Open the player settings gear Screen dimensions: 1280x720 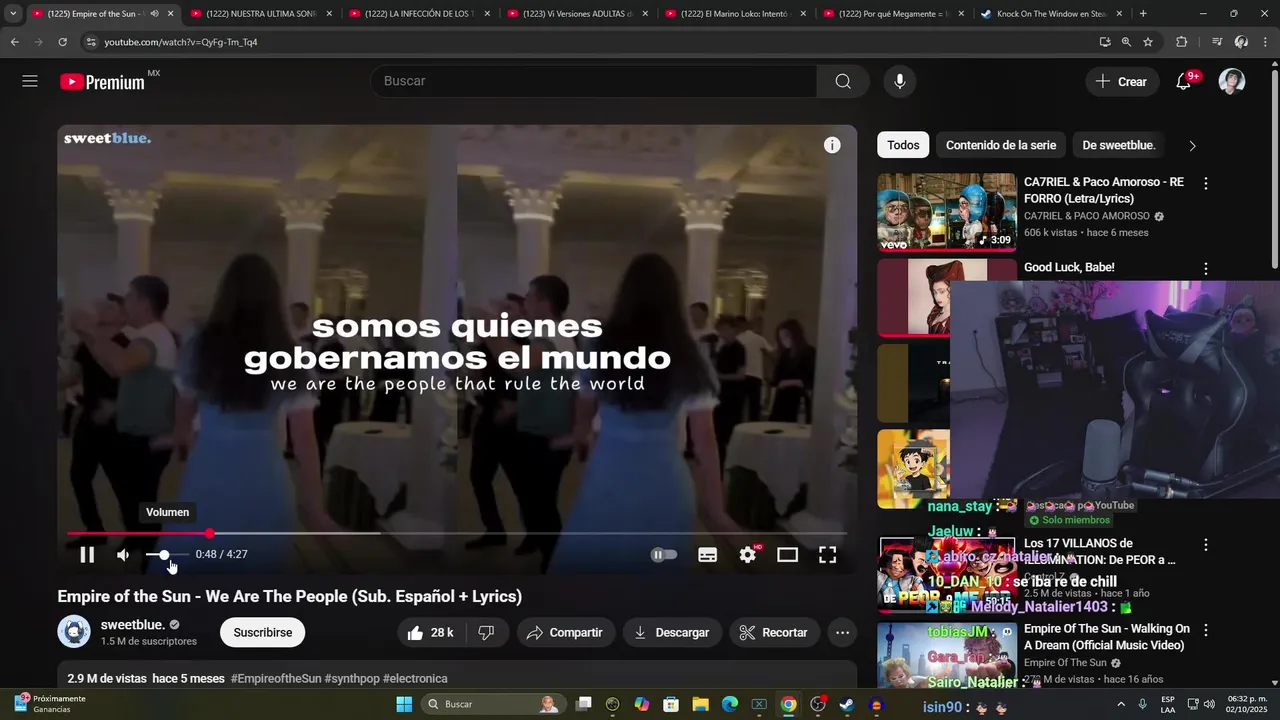click(x=748, y=555)
